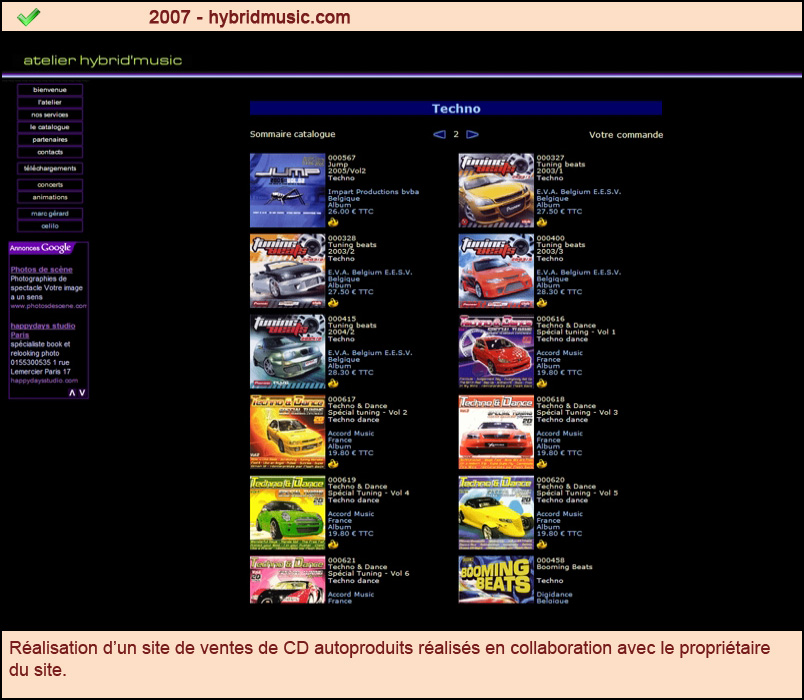Add album 000567 Jump to basket icon

[x=333, y=222]
